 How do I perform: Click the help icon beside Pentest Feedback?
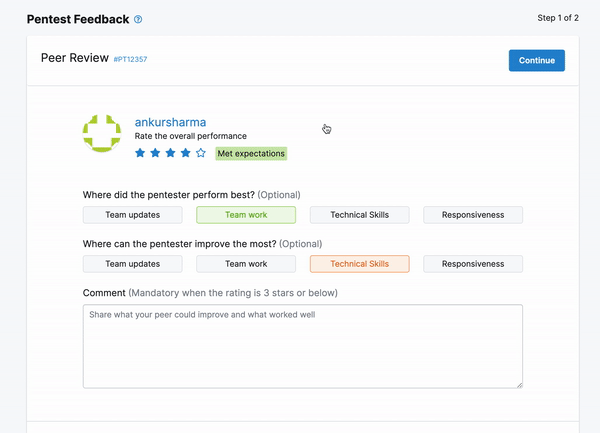pos(138,19)
